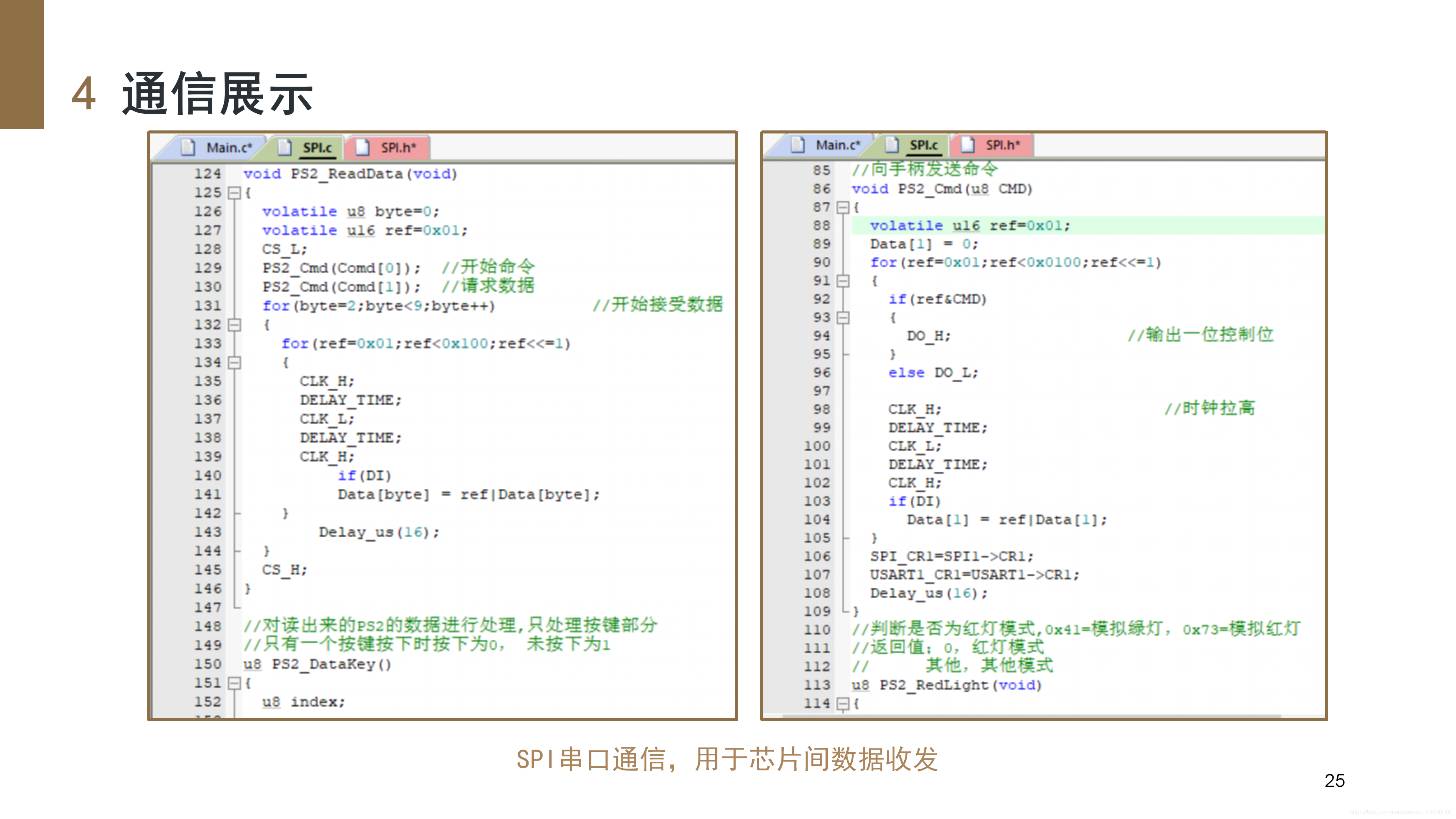
Task: Collapse code fold at line 134
Action: (234, 363)
